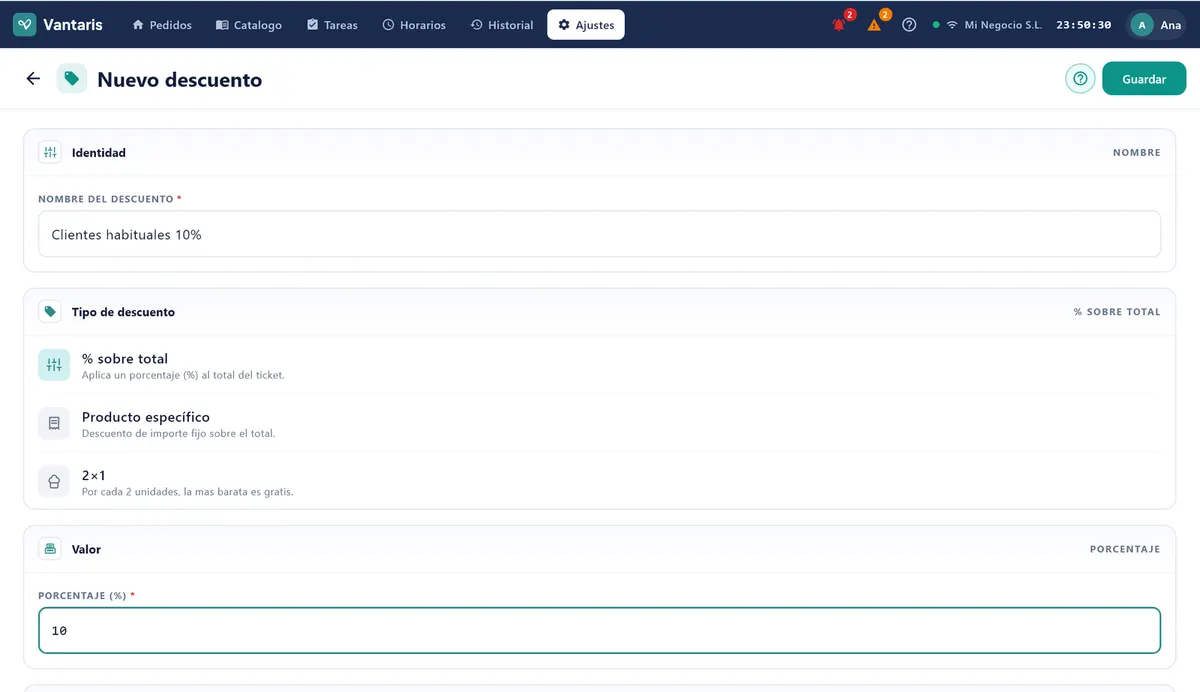Viewport: 1200px width, 692px height.
Task: Click the discount tag icon next to title
Action: click(x=72, y=79)
